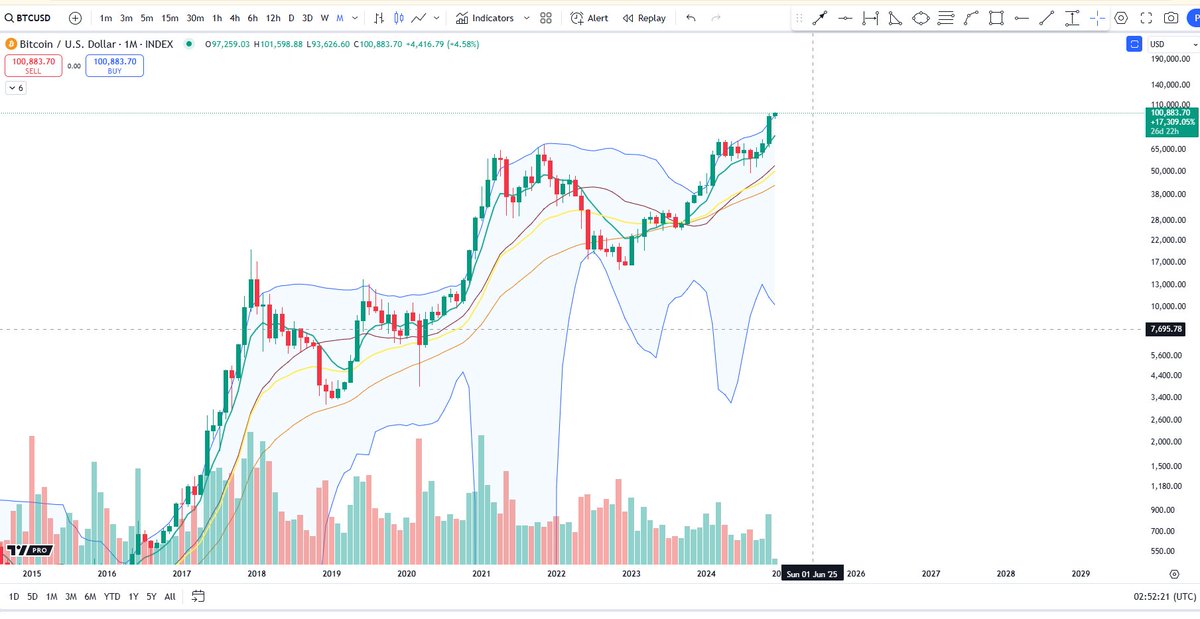Open the Indicators dialog

point(485,18)
